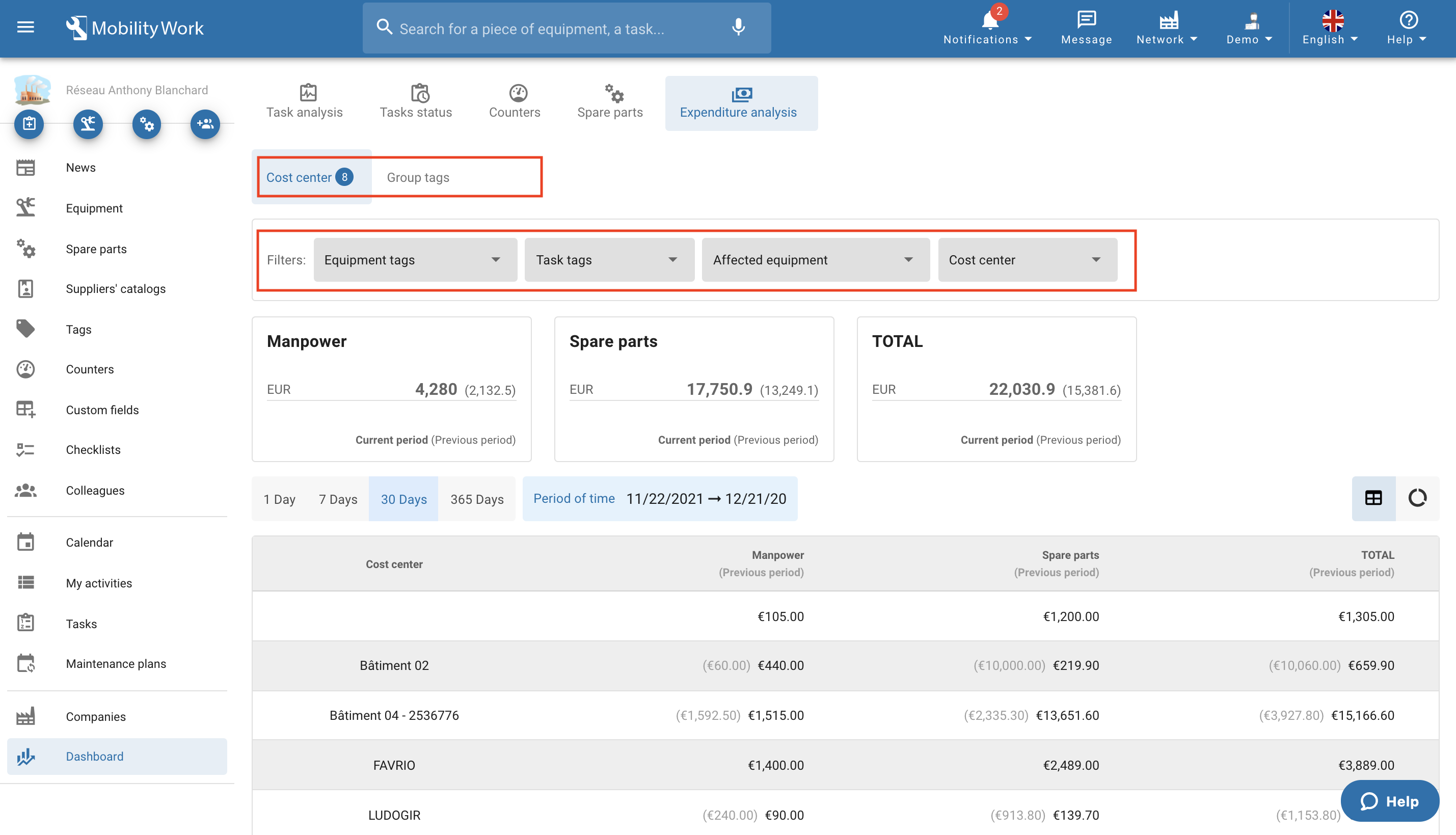Image resolution: width=1456 pixels, height=835 pixels.
Task: Click the Colleagues people sidebar icon
Action: [x=25, y=490]
